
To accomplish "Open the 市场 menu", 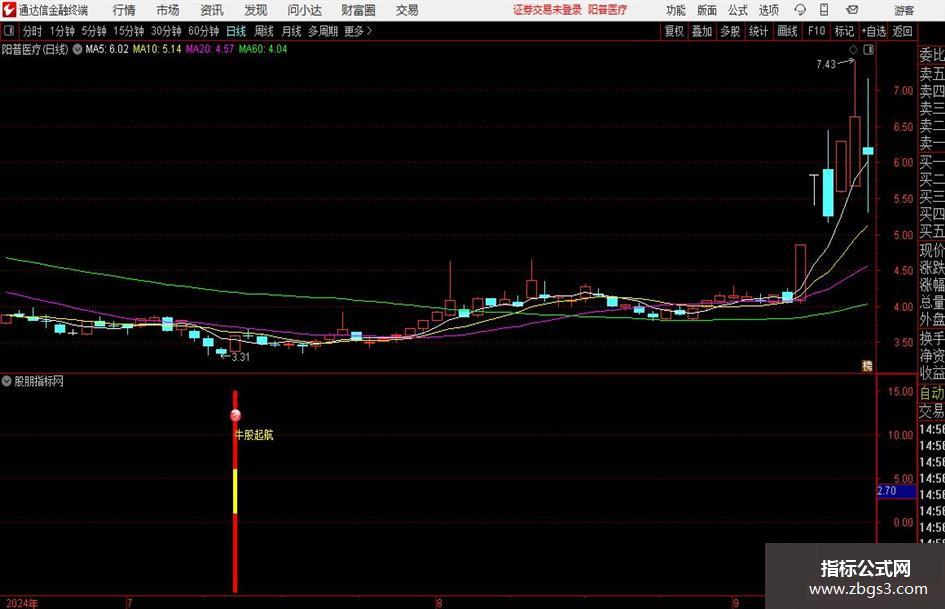I will [x=168, y=10].
